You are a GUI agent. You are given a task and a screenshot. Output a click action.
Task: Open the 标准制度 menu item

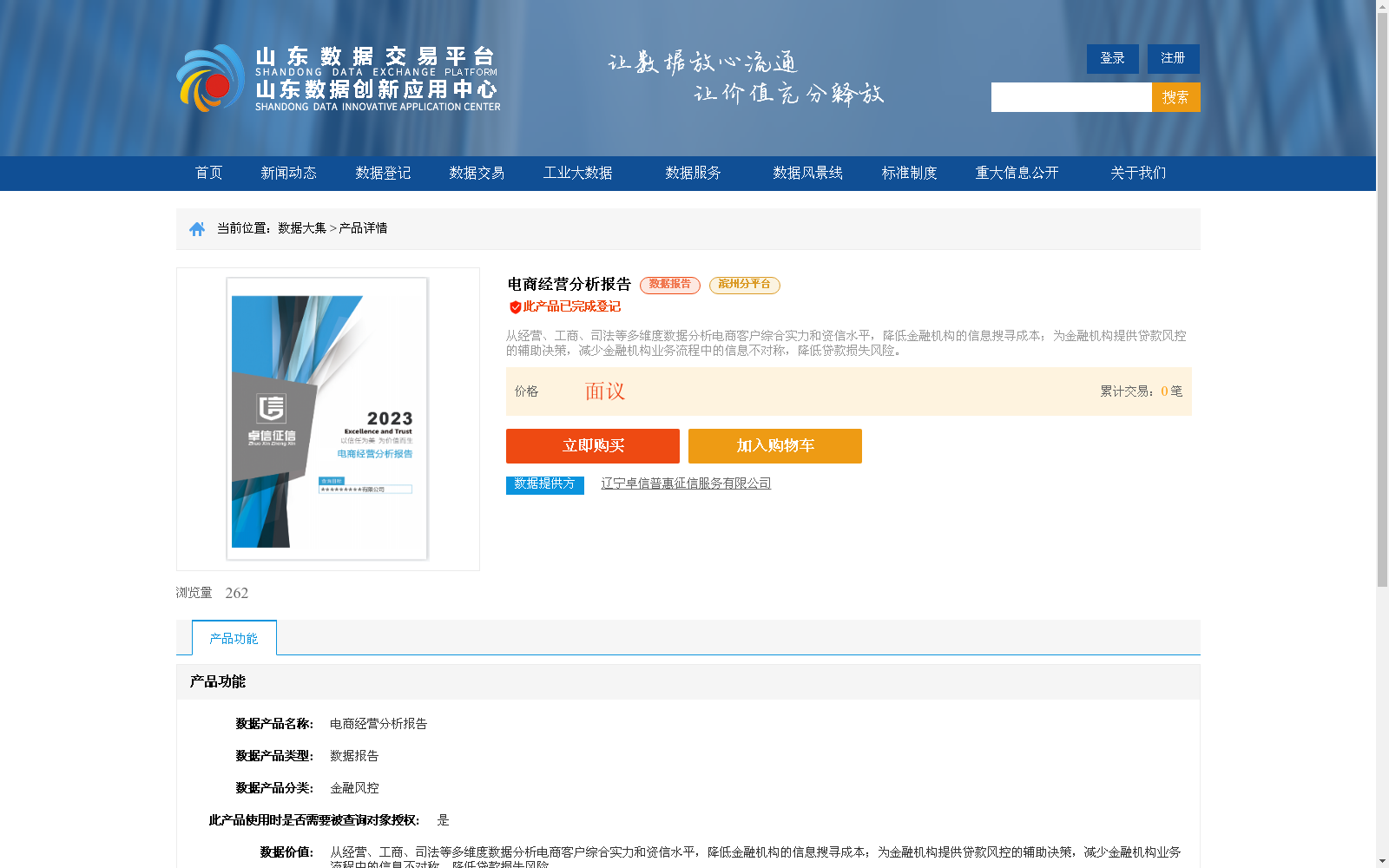tap(910, 173)
